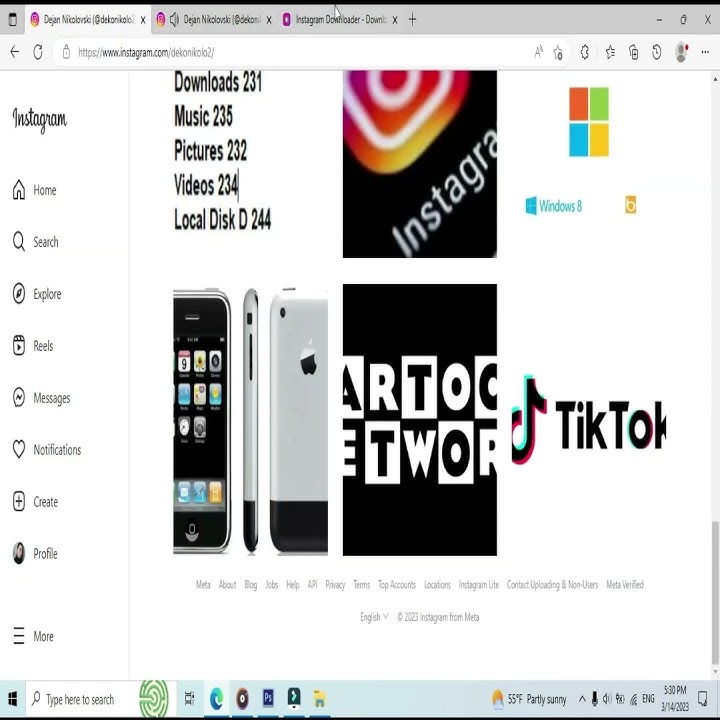Open Photoshop from the taskbar
720x720 pixels.
click(x=268, y=698)
